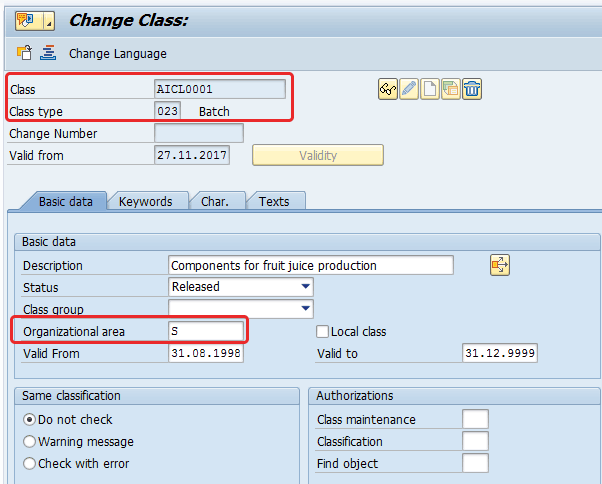Click the Display class glasses icon
The width and height of the screenshot is (602, 484).
[x=387, y=90]
